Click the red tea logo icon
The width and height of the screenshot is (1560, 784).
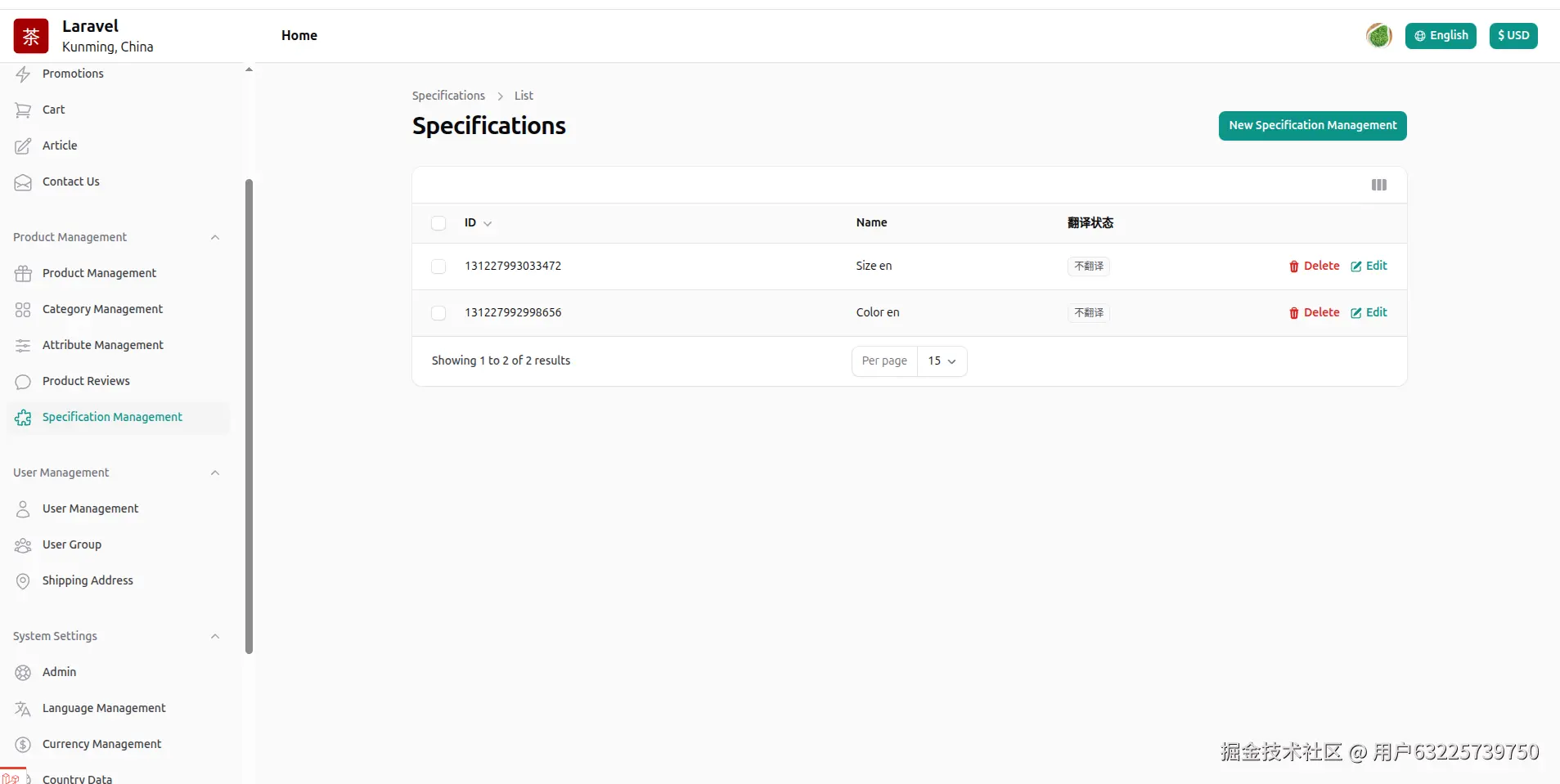pyautogui.click(x=31, y=36)
